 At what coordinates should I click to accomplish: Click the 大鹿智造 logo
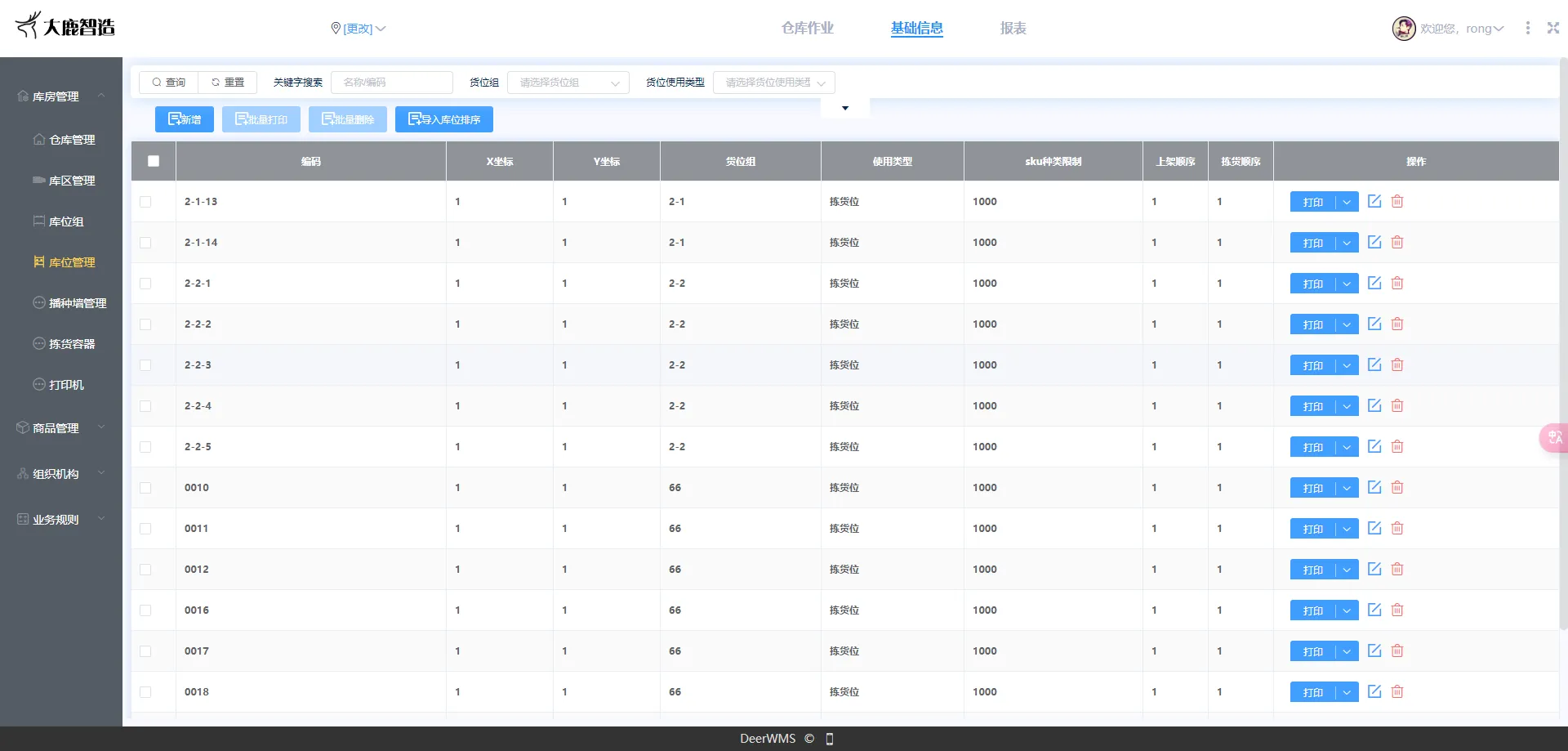click(65, 26)
